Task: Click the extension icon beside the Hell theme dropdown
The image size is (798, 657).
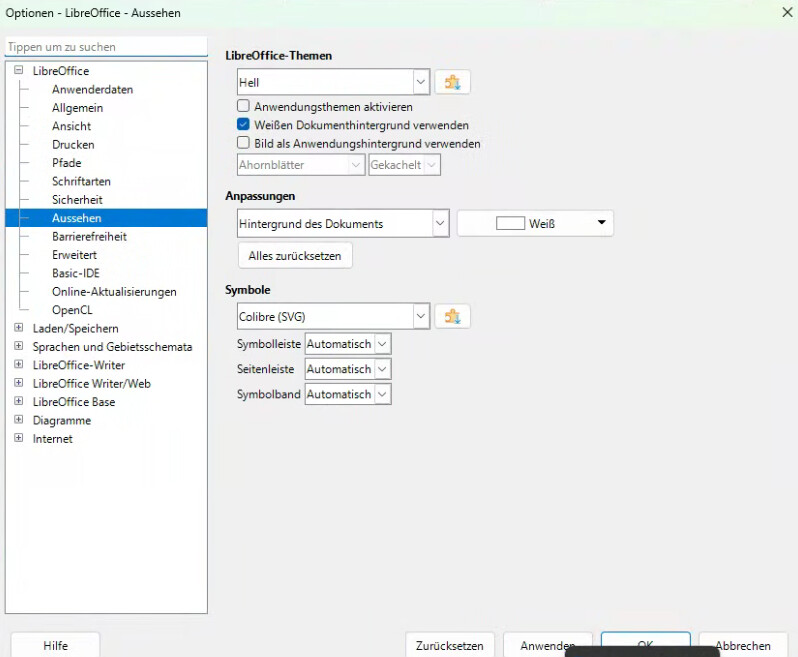Action: 452,82
